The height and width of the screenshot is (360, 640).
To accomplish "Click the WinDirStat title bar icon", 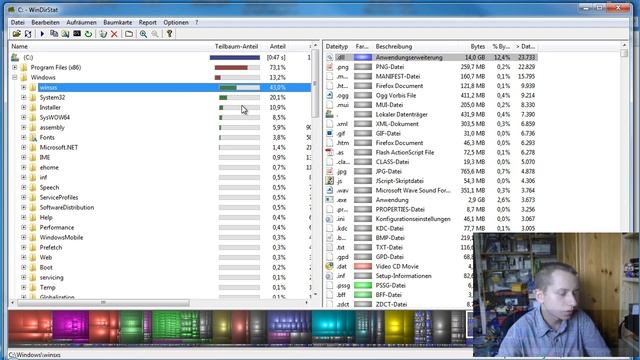I will tap(11, 9).
